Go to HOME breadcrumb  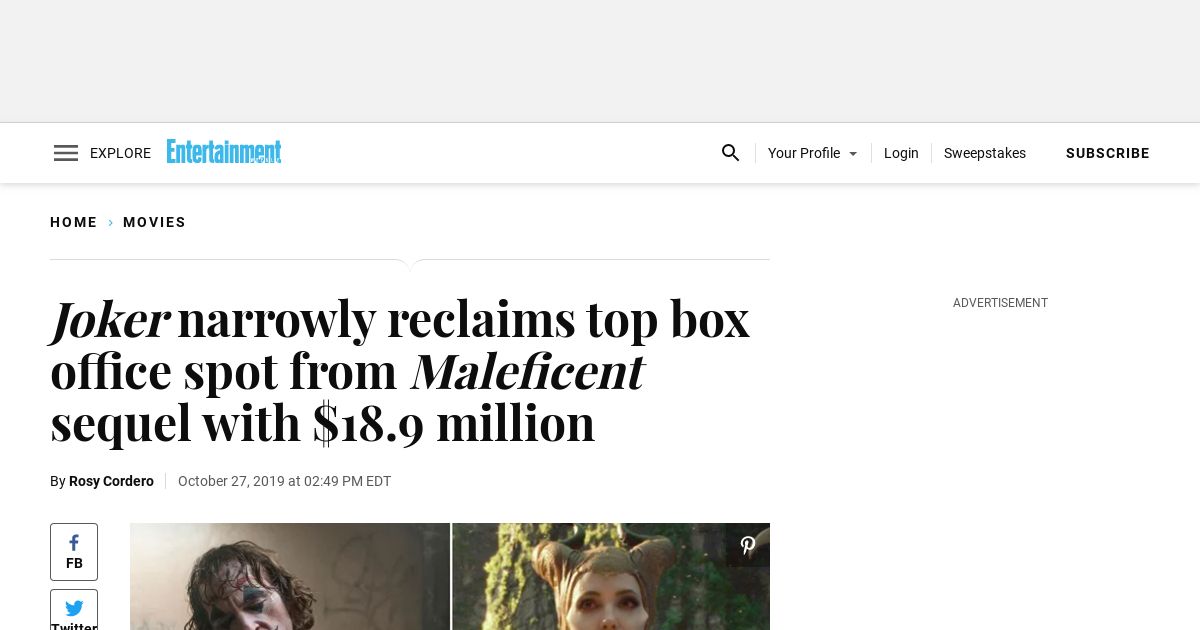[74, 222]
